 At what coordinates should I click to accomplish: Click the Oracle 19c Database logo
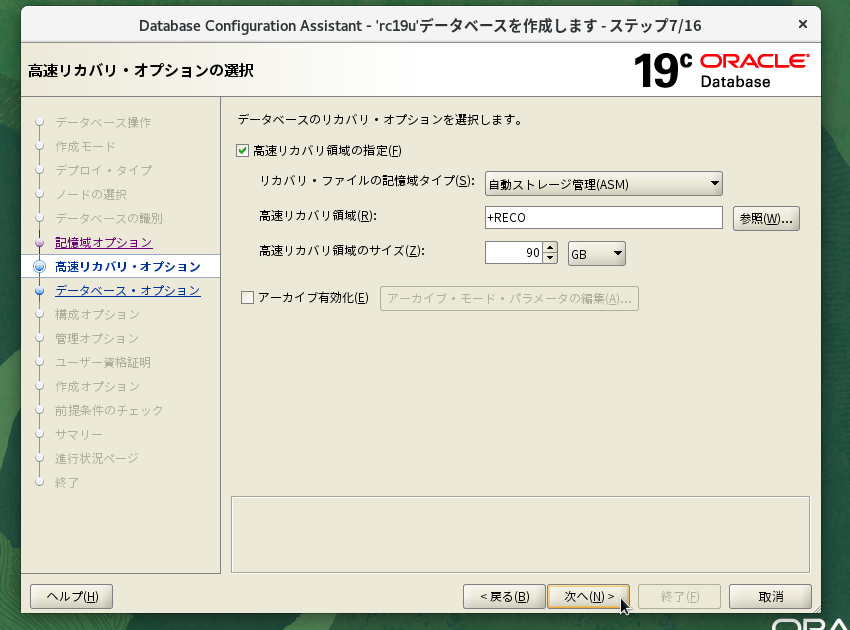(722, 70)
